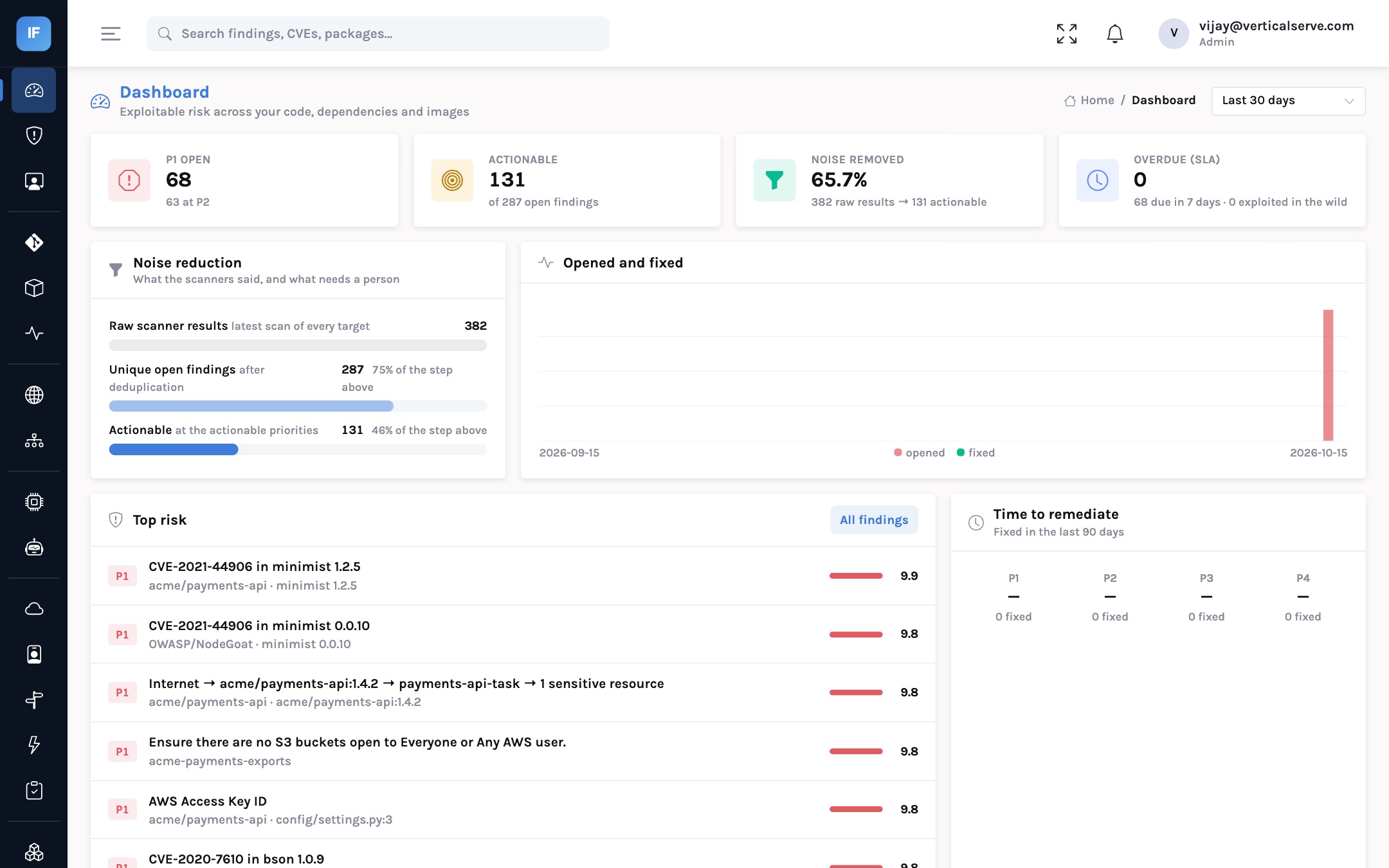
Task: Open the user monitor icon in sidebar
Action: [33, 181]
